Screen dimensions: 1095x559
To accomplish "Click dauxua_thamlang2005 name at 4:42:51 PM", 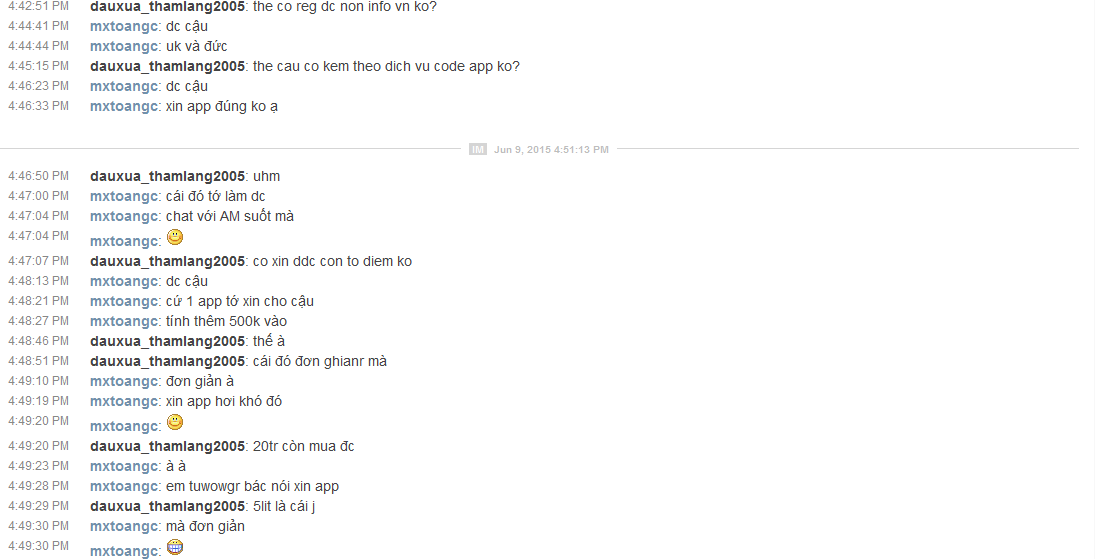I will 167,6.
